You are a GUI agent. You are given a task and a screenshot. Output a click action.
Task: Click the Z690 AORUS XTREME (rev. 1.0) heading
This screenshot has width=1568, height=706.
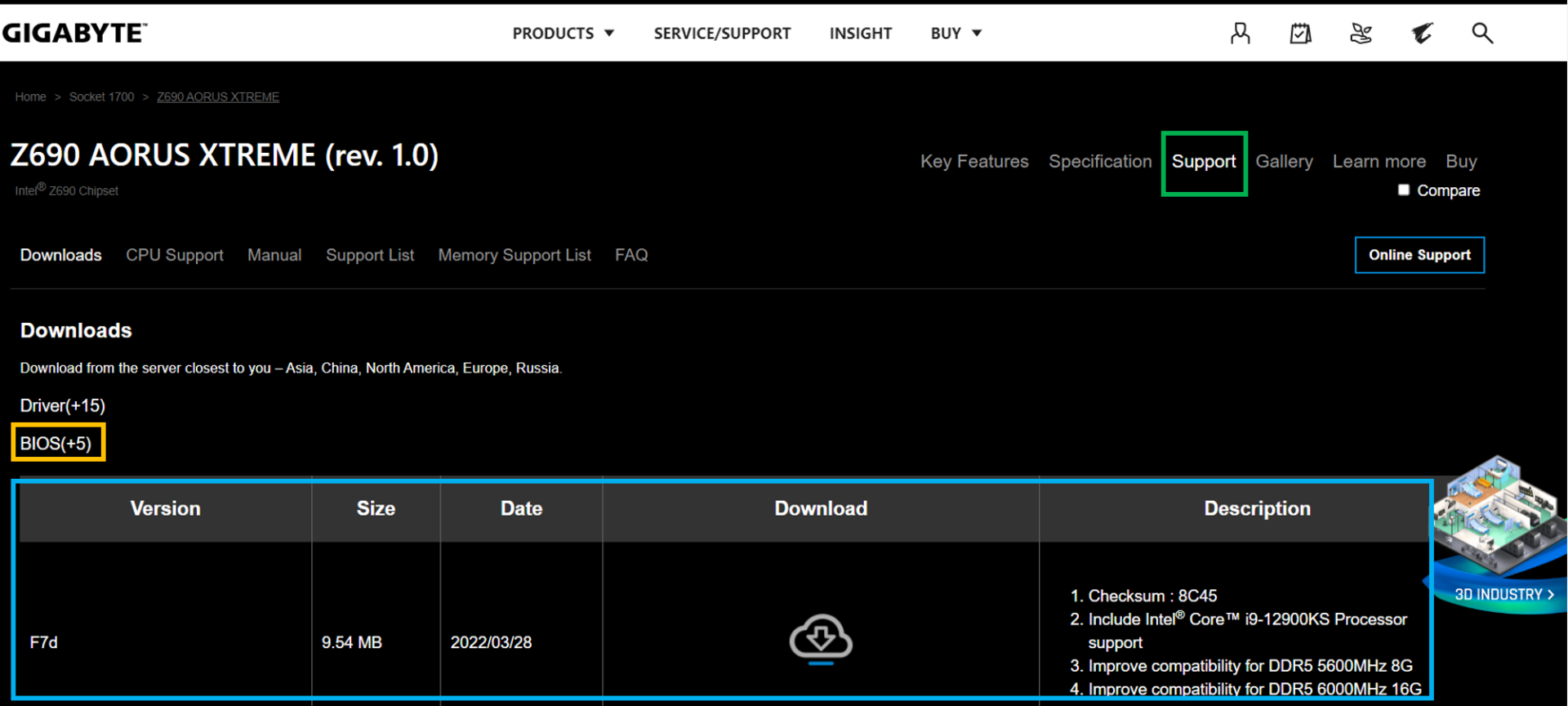(225, 154)
